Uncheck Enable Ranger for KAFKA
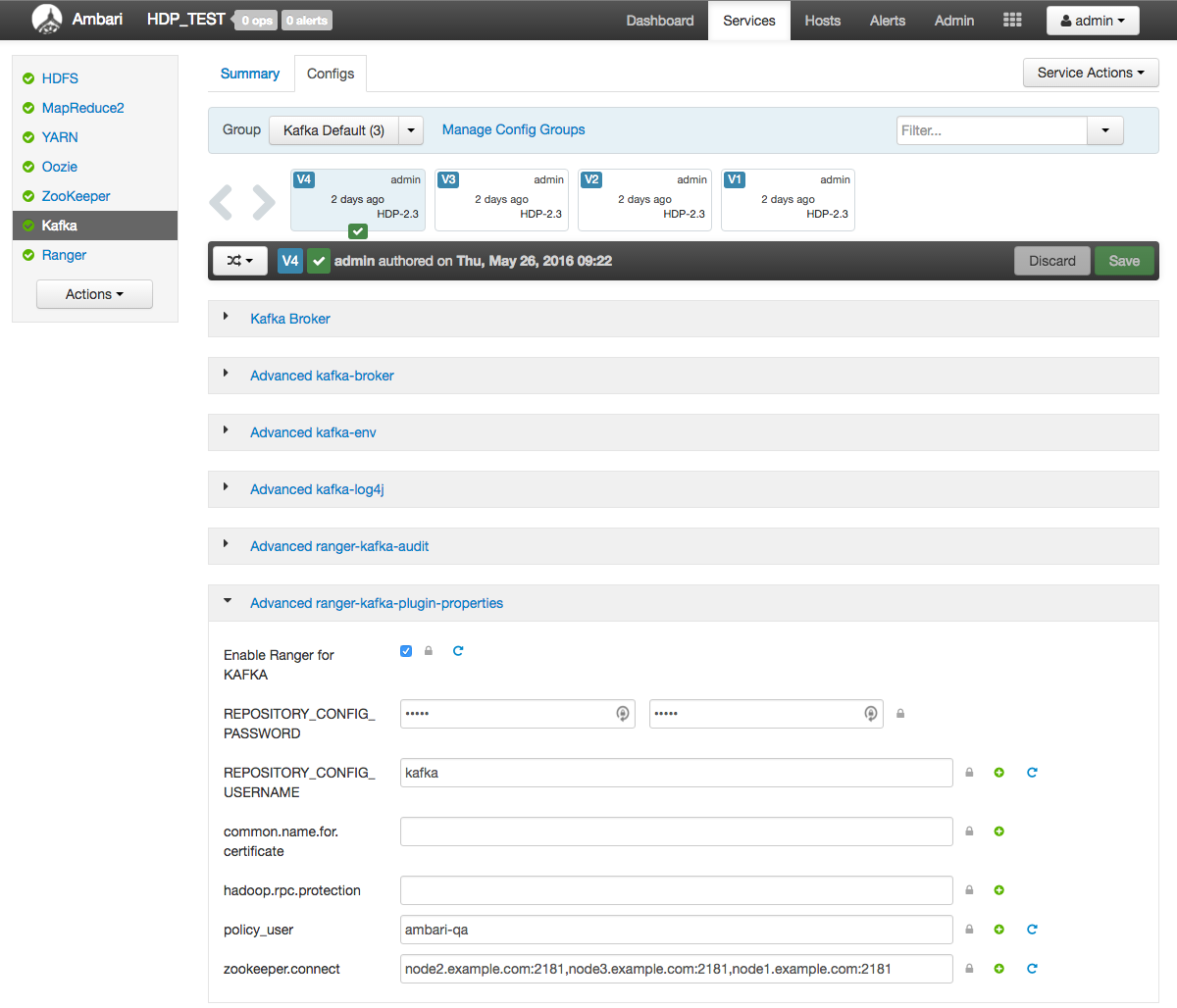The image size is (1177, 1008). coord(405,650)
